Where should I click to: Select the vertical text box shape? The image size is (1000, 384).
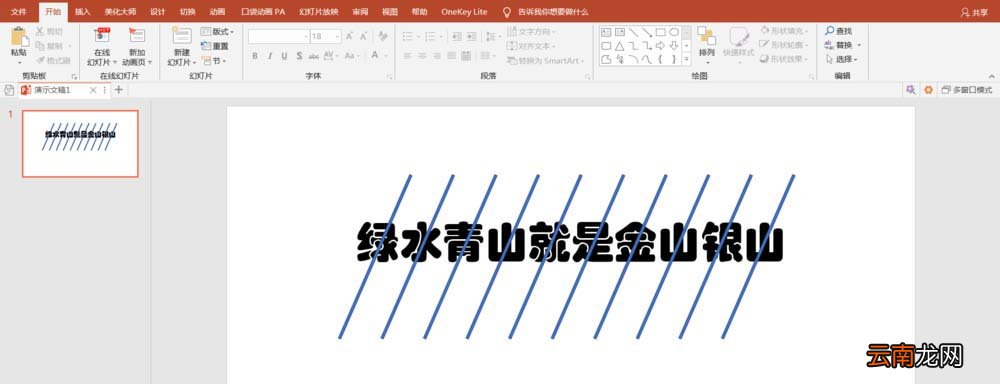tap(619, 32)
